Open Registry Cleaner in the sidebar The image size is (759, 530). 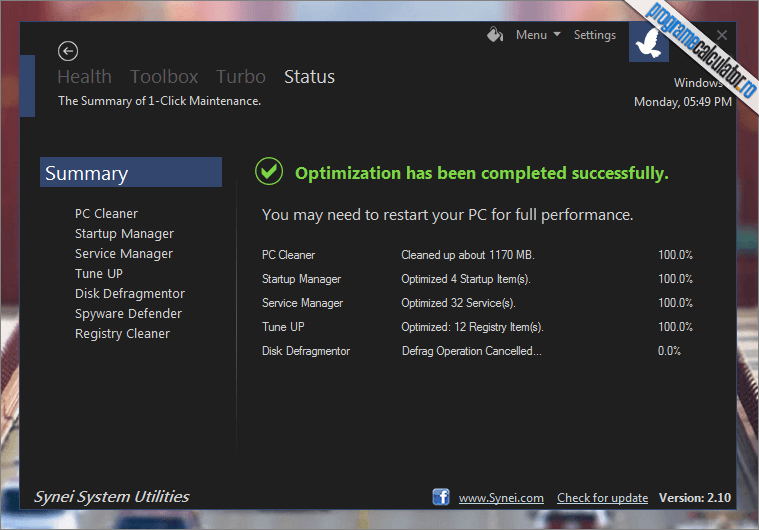[x=122, y=334]
